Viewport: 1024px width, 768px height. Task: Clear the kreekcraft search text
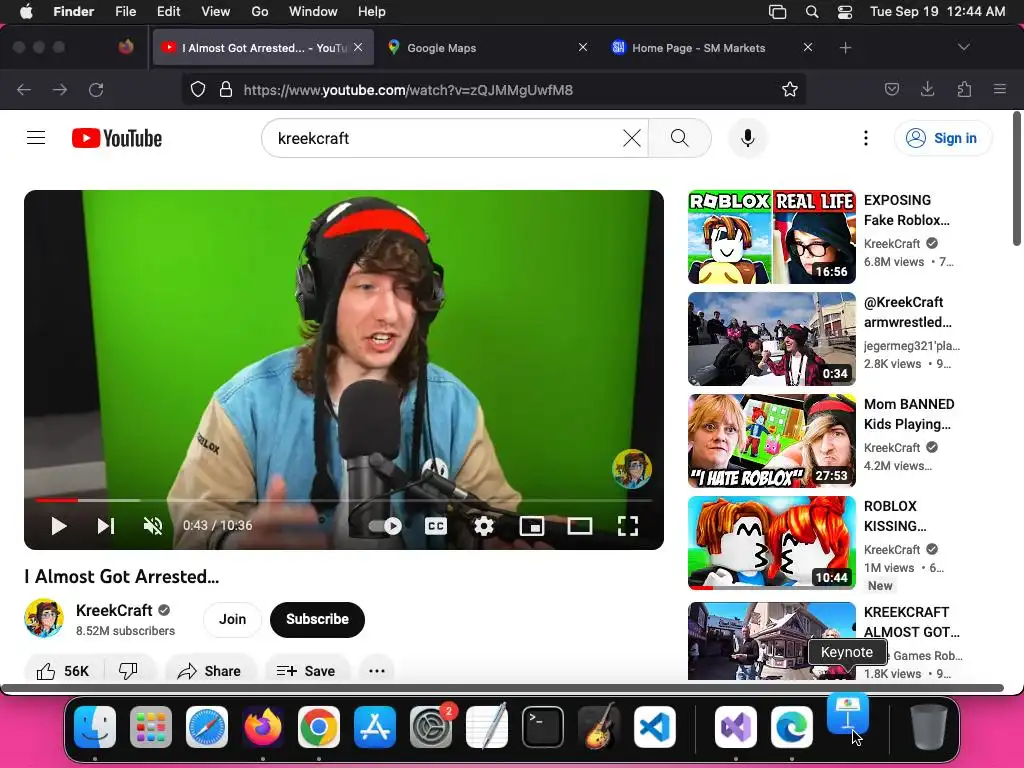632,138
